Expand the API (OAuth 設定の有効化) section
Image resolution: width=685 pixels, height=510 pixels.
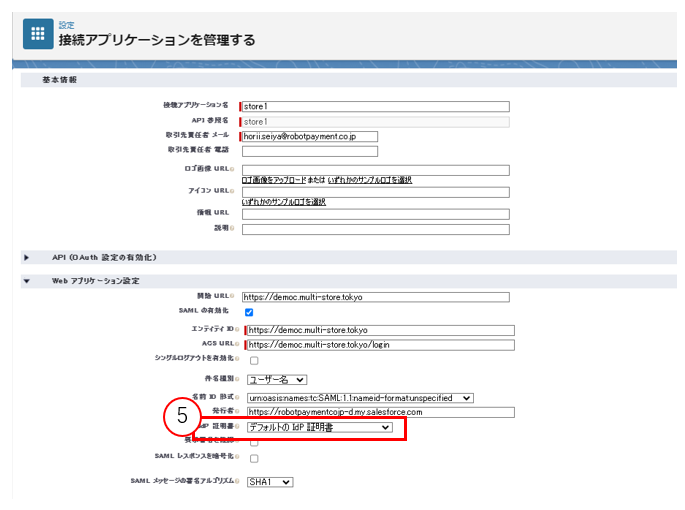tap(27, 258)
